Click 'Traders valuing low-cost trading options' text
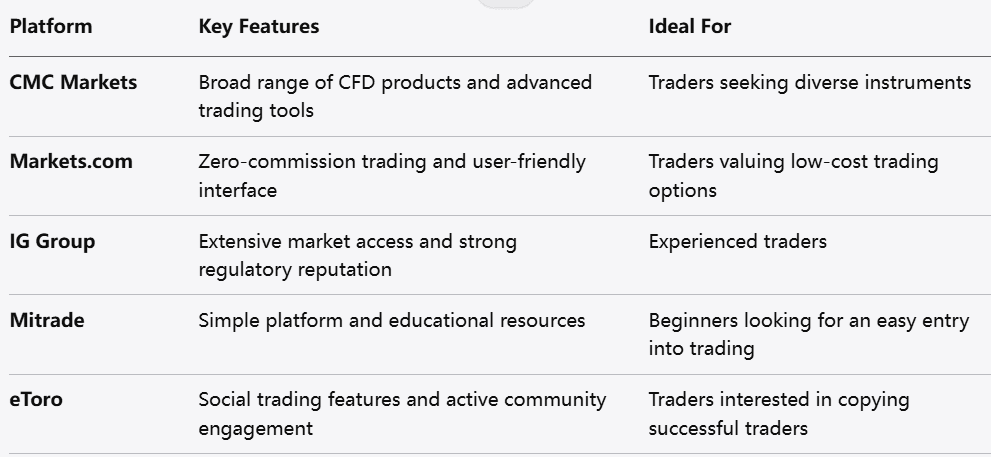The image size is (991, 457). pos(793,175)
